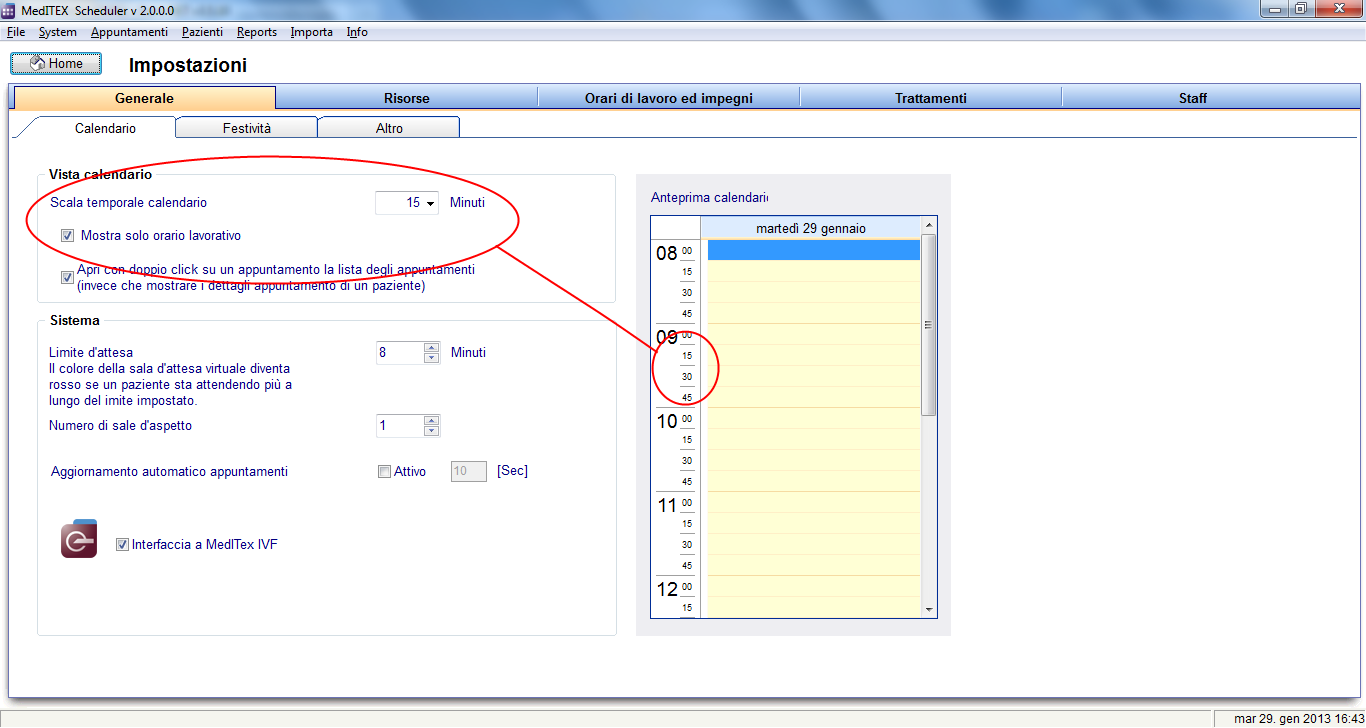Decrease 'Numero di sale d'aspetto' value
The height and width of the screenshot is (728, 1366).
pyautogui.click(x=432, y=431)
